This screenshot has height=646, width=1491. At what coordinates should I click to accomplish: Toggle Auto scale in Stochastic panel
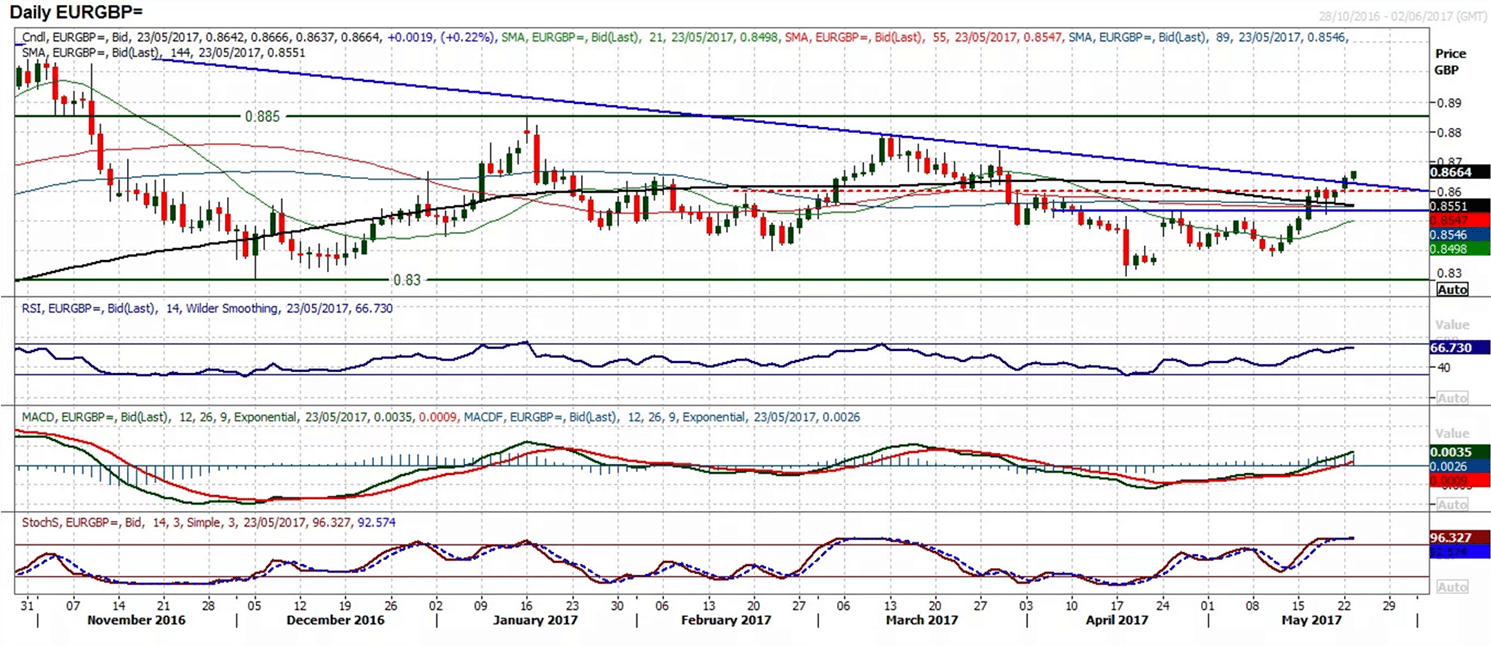tap(1451, 590)
